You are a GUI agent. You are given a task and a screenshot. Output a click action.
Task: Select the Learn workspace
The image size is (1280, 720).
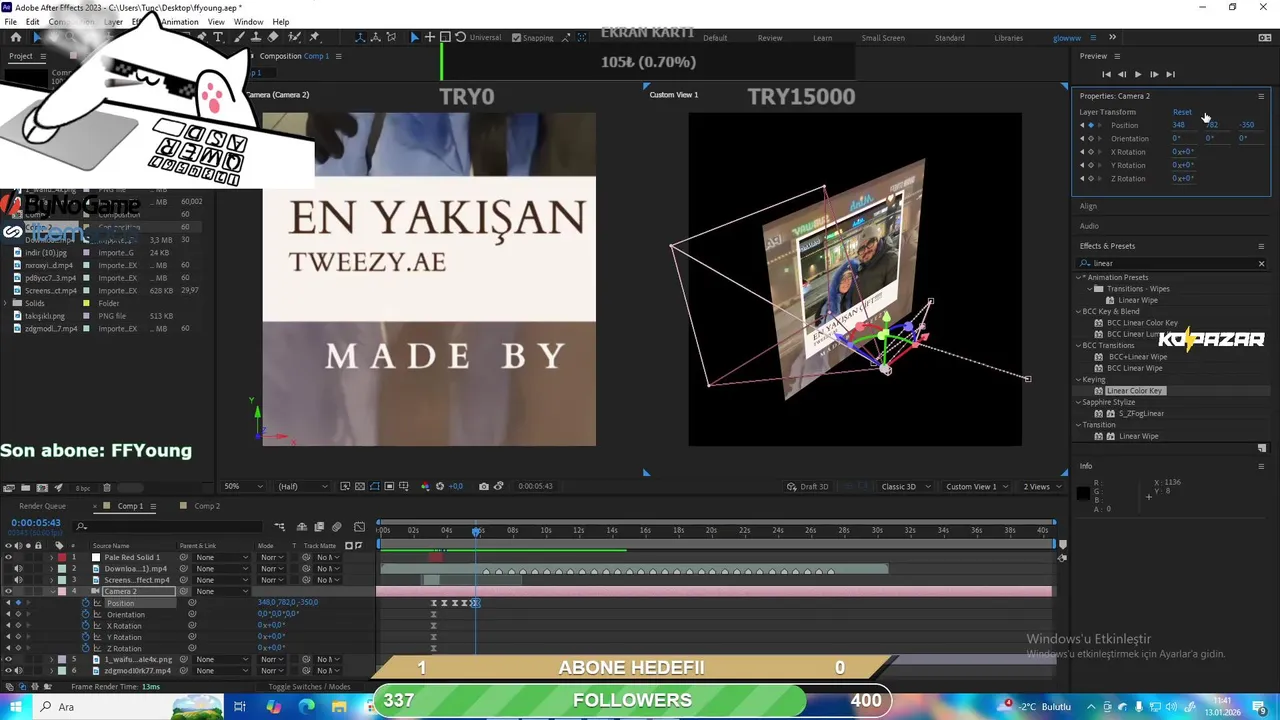pyautogui.click(x=822, y=38)
